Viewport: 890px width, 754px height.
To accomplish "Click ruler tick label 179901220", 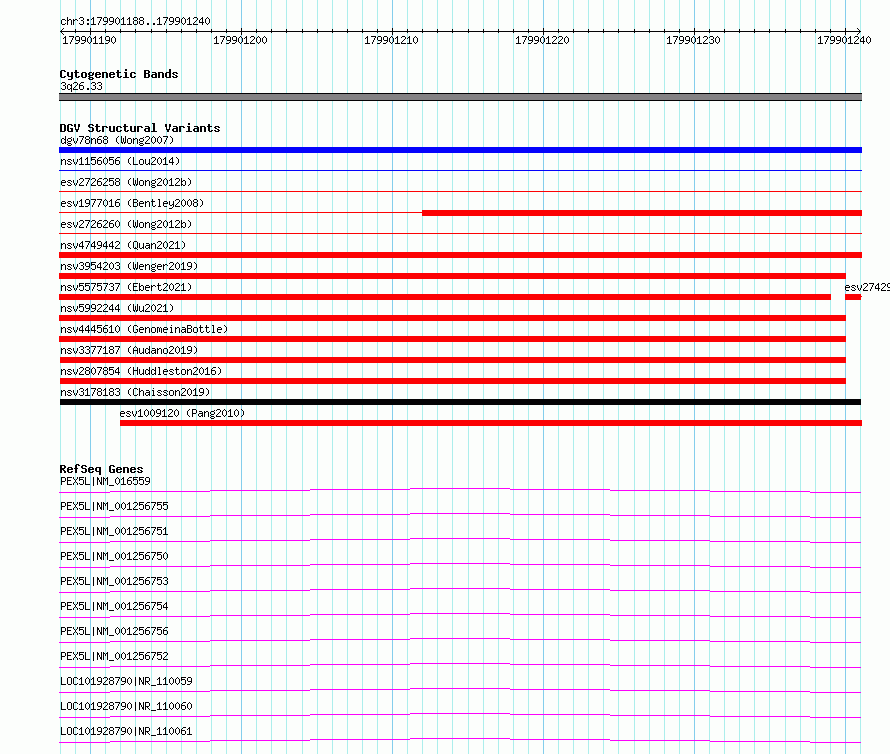I will 542,40.
